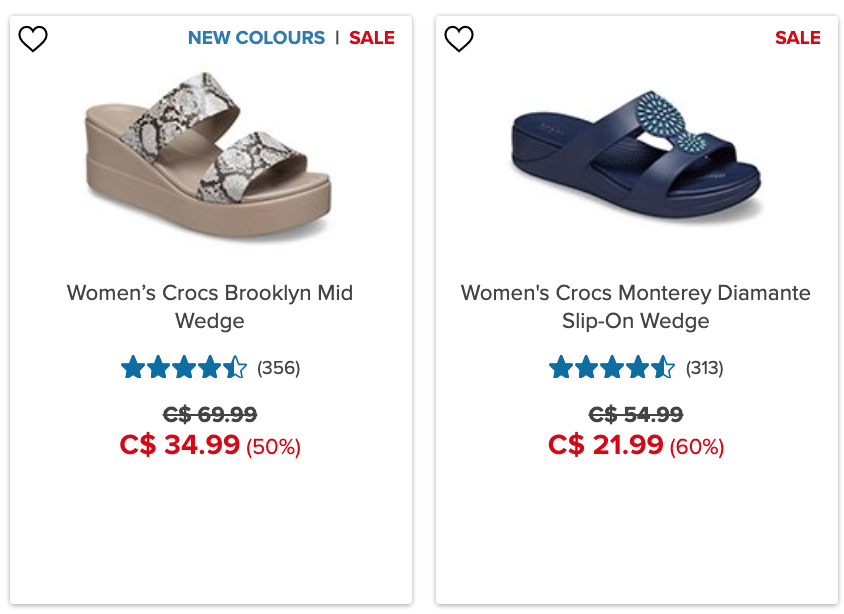Click the Brooklyn wedge star rating
Screen dimensions: 844x614
click(x=184, y=368)
